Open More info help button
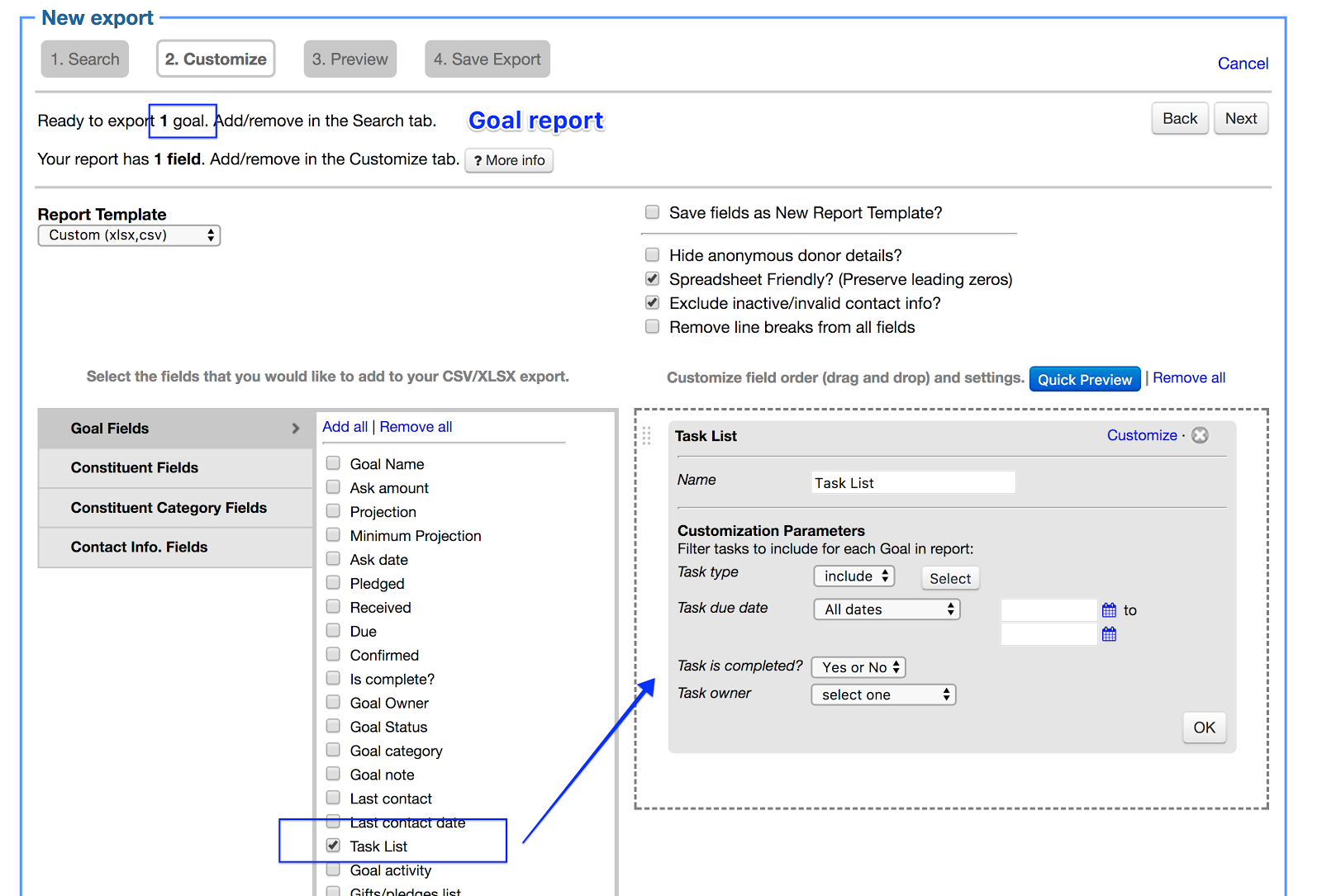Image resolution: width=1322 pixels, height=896 pixels. (x=509, y=160)
